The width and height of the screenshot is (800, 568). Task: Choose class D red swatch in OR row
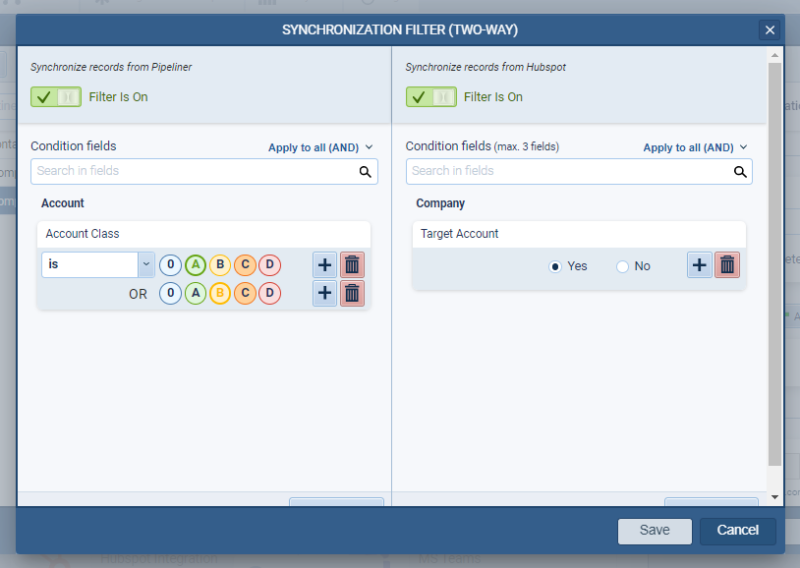(270, 294)
